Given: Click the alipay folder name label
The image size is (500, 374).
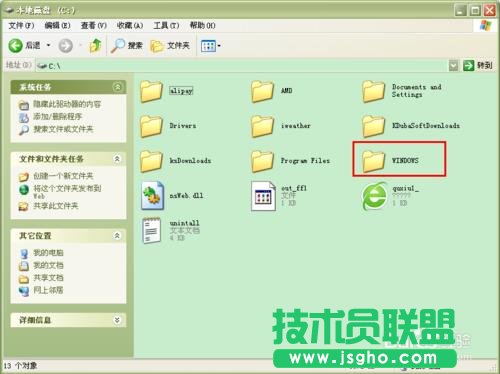Looking at the screenshot, I should click(x=181, y=91).
